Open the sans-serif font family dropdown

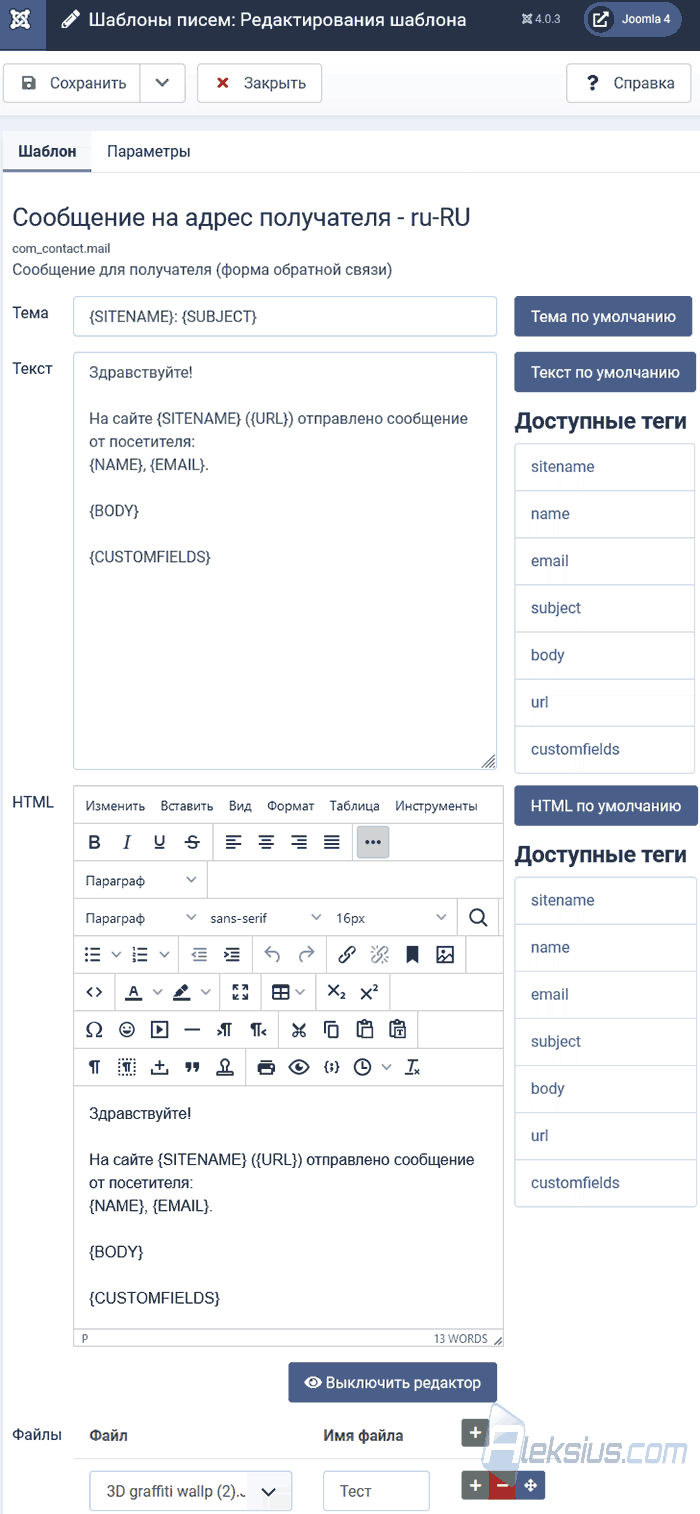(x=266, y=917)
